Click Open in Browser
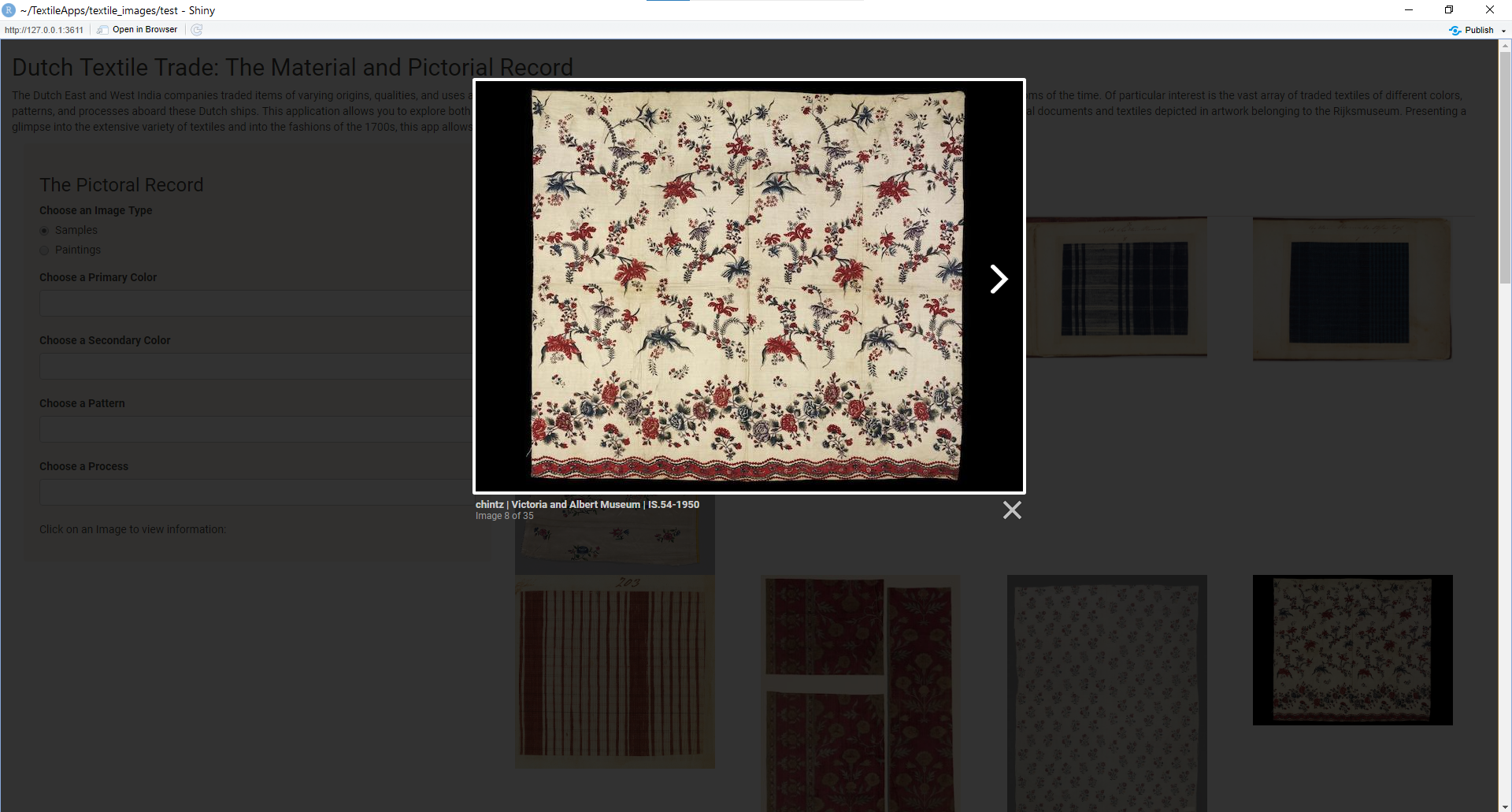The image size is (1512, 812). click(x=138, y=30)
